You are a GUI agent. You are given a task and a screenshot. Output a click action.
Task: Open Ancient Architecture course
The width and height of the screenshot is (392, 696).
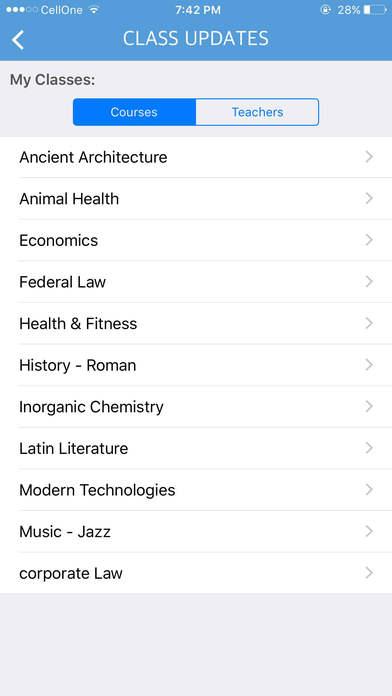click(196, 157)
